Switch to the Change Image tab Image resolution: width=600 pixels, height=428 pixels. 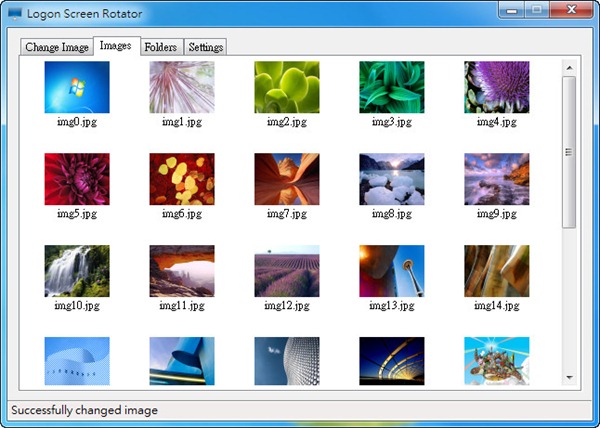tap(57, 47)
